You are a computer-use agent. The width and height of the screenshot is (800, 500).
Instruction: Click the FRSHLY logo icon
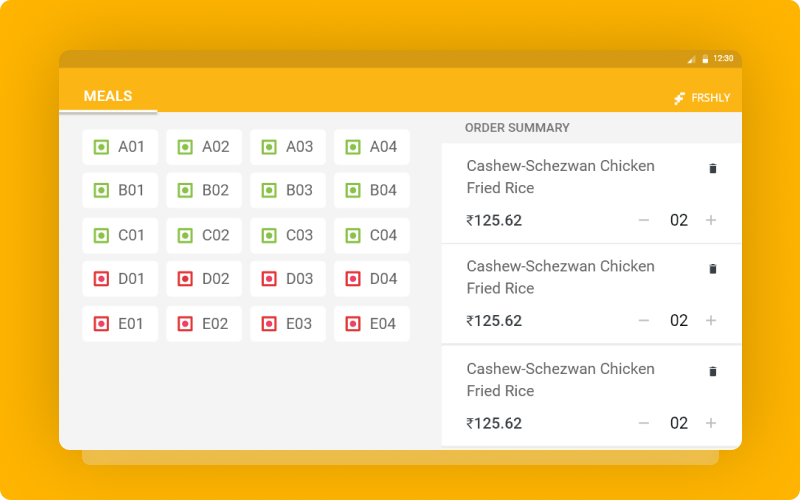(679, 98)
